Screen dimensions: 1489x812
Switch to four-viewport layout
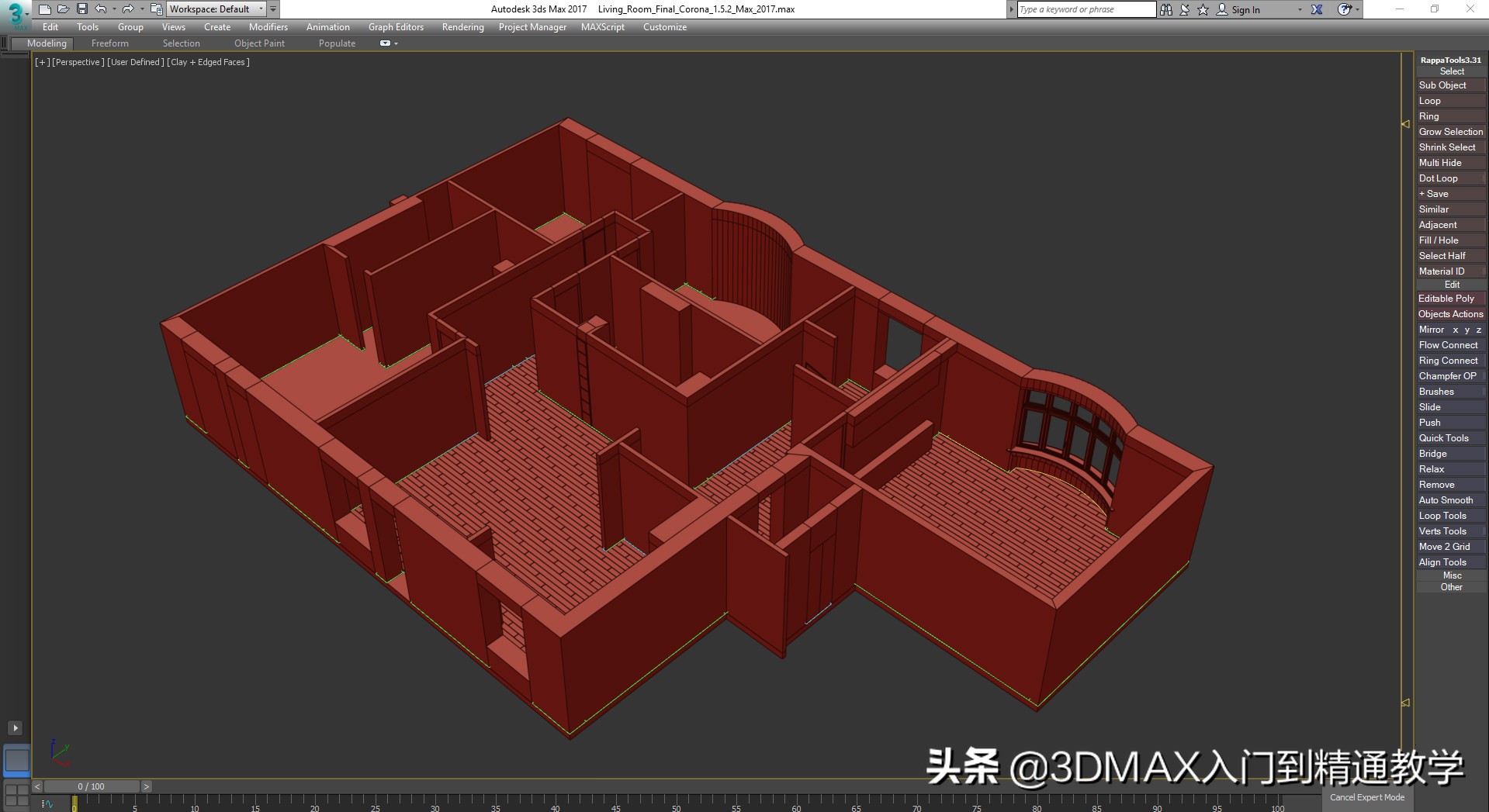click(x=16, y=795)
